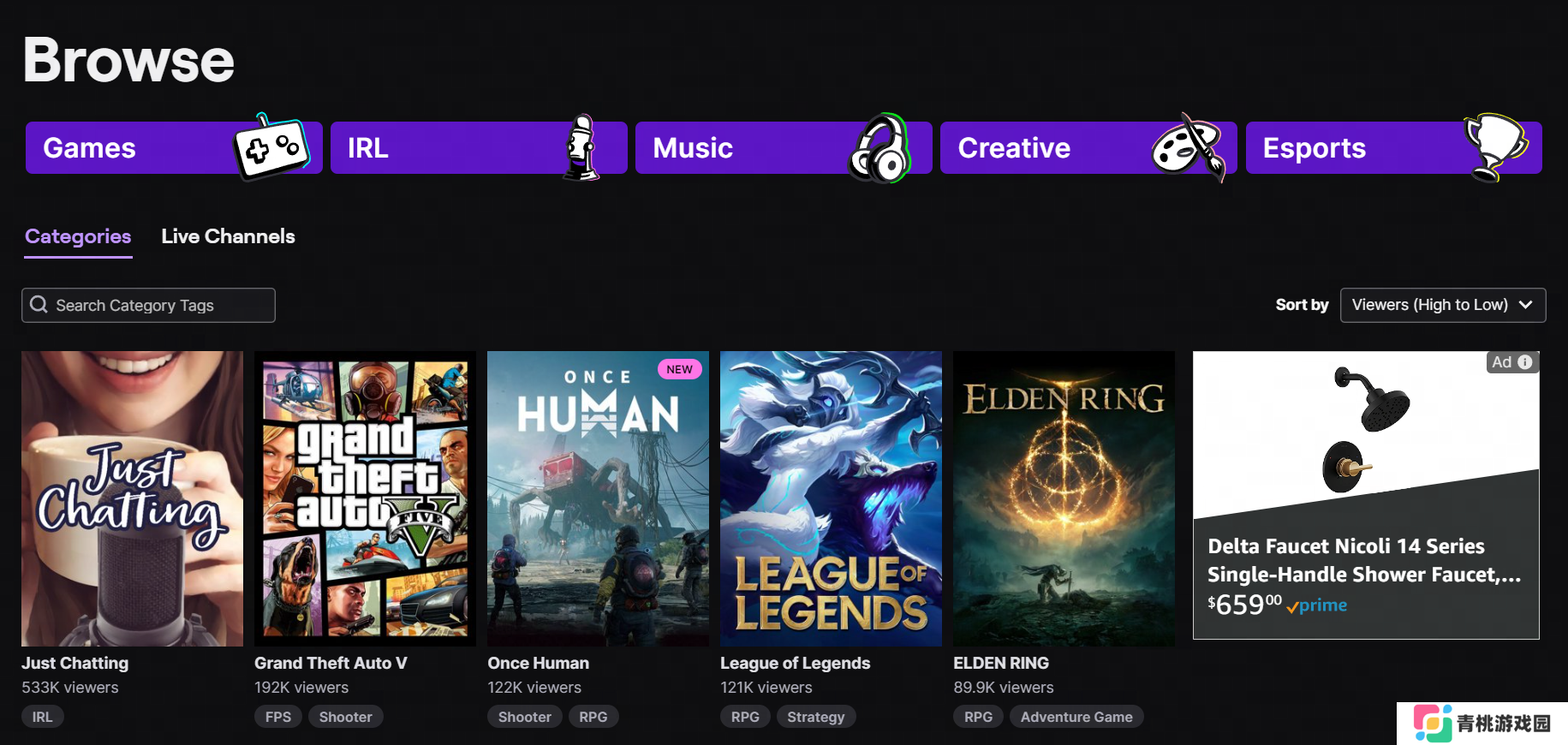Image resolution: width=1568 pixels, height=745 pixels.
Task: Focus the Search Category Tags field
Action: pos(148,305)
